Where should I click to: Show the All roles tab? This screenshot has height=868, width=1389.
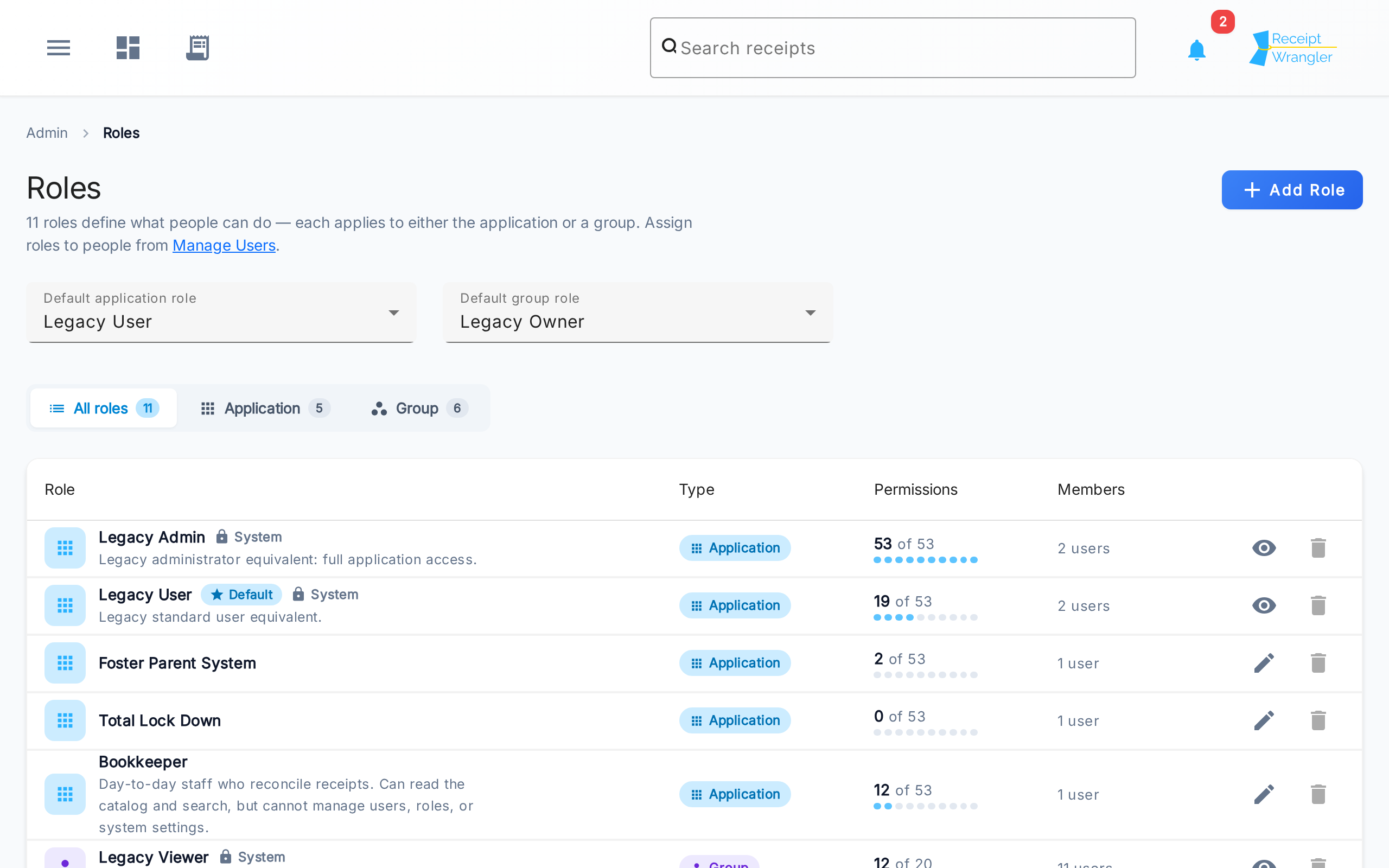[104, 408]
